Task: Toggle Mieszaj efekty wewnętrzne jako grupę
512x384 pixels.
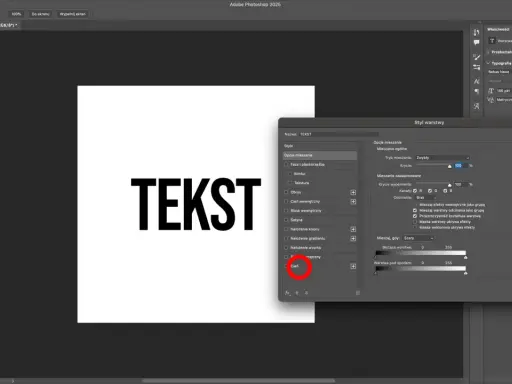Action: (415, 205)
